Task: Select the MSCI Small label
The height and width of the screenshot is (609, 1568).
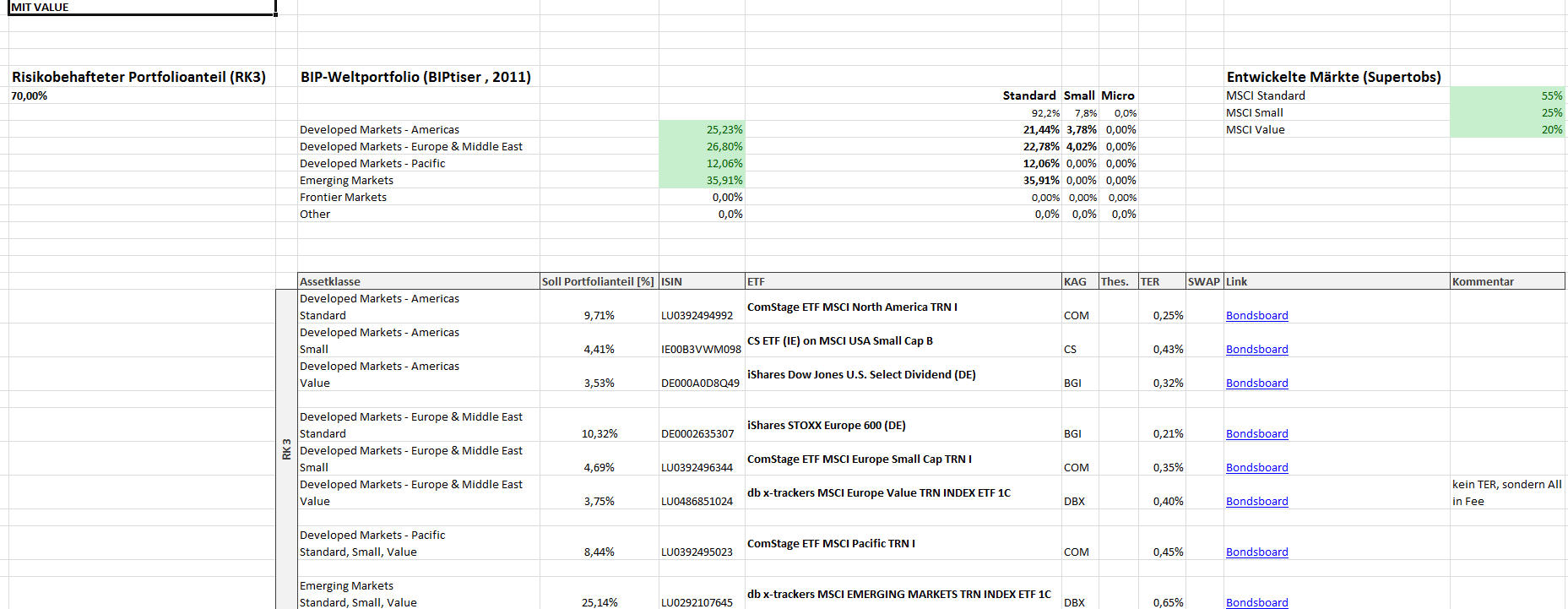Action: pos(1254,112)
